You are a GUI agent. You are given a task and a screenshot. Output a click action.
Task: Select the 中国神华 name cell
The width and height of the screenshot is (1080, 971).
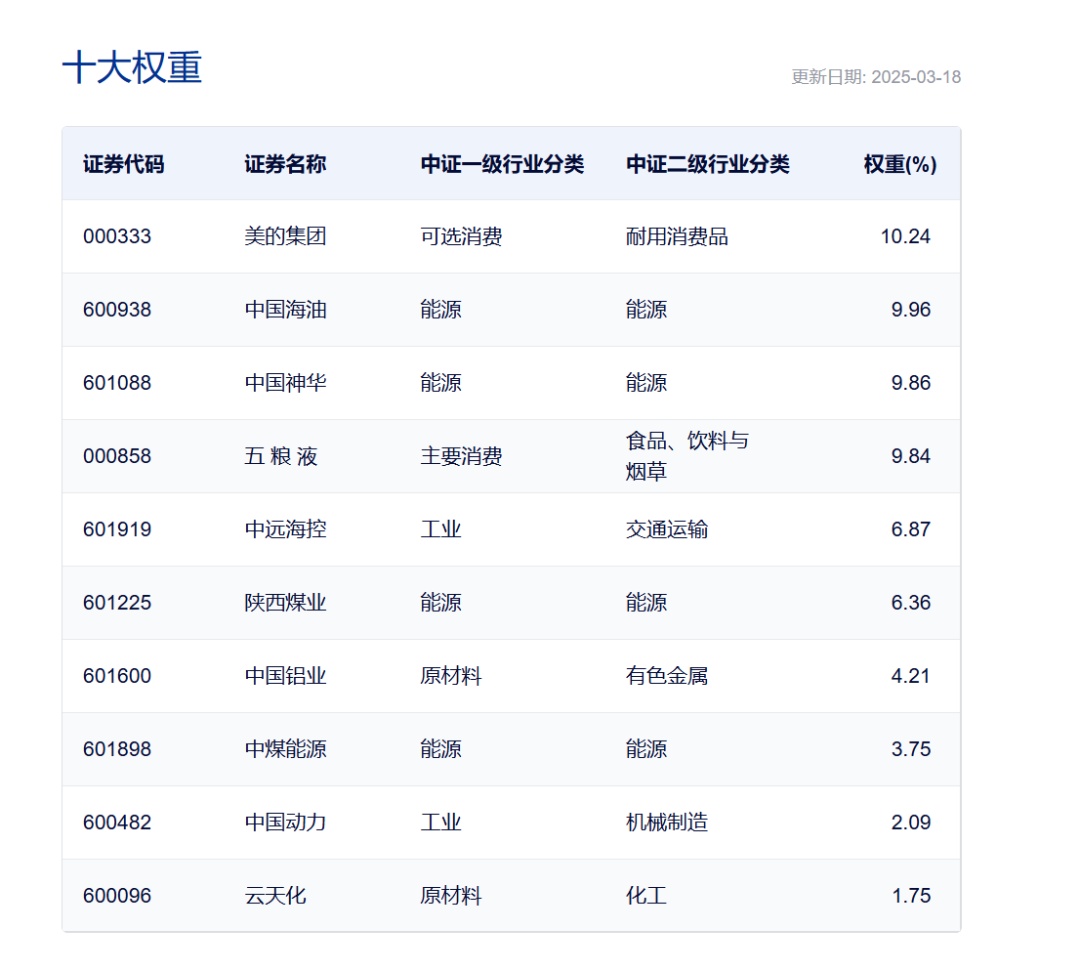pos(285,383)
